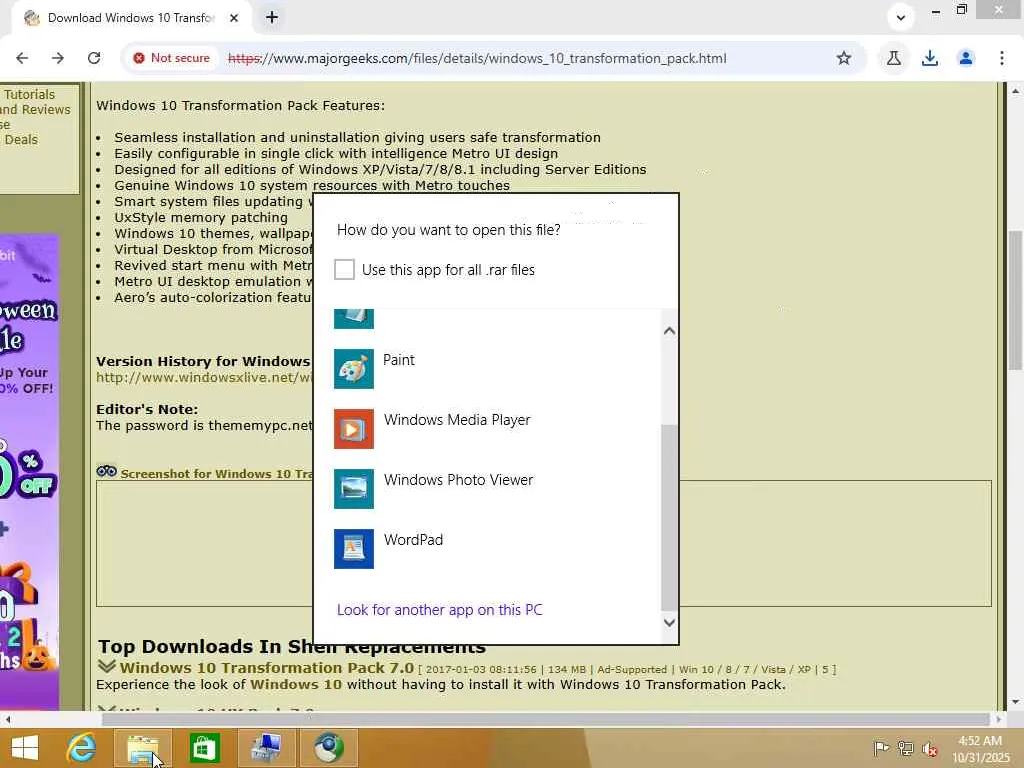This screenshot has height=768, width=1024.
Task: Open windowsxlive.net version history link
Action: coord(204,377)
